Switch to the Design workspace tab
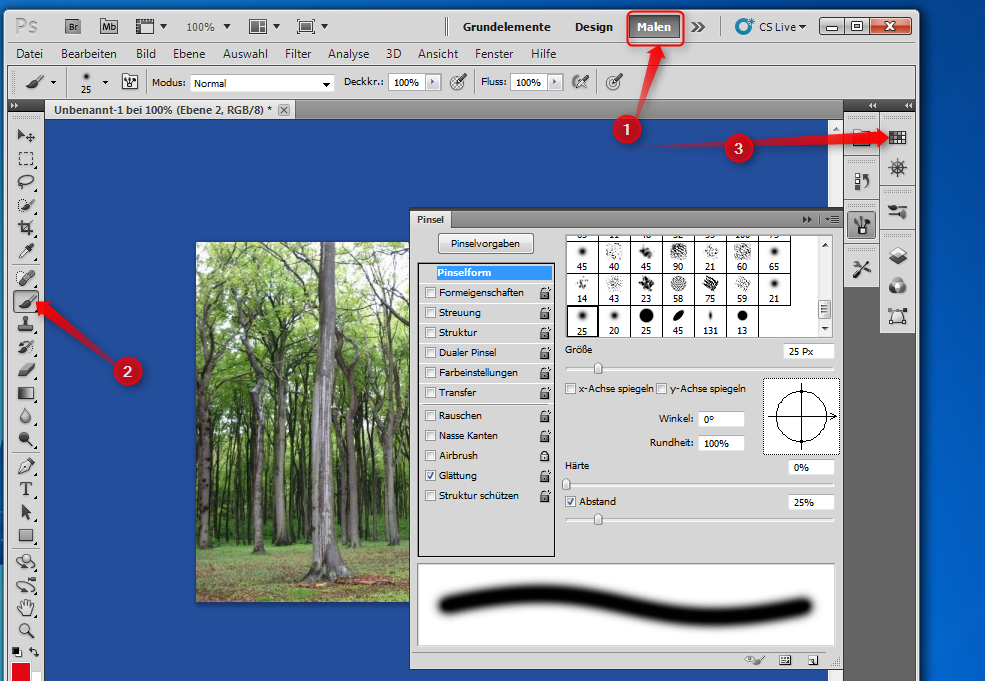Image resolution: width=985 pixels, height=681 pixels. (x=592, y=27)
